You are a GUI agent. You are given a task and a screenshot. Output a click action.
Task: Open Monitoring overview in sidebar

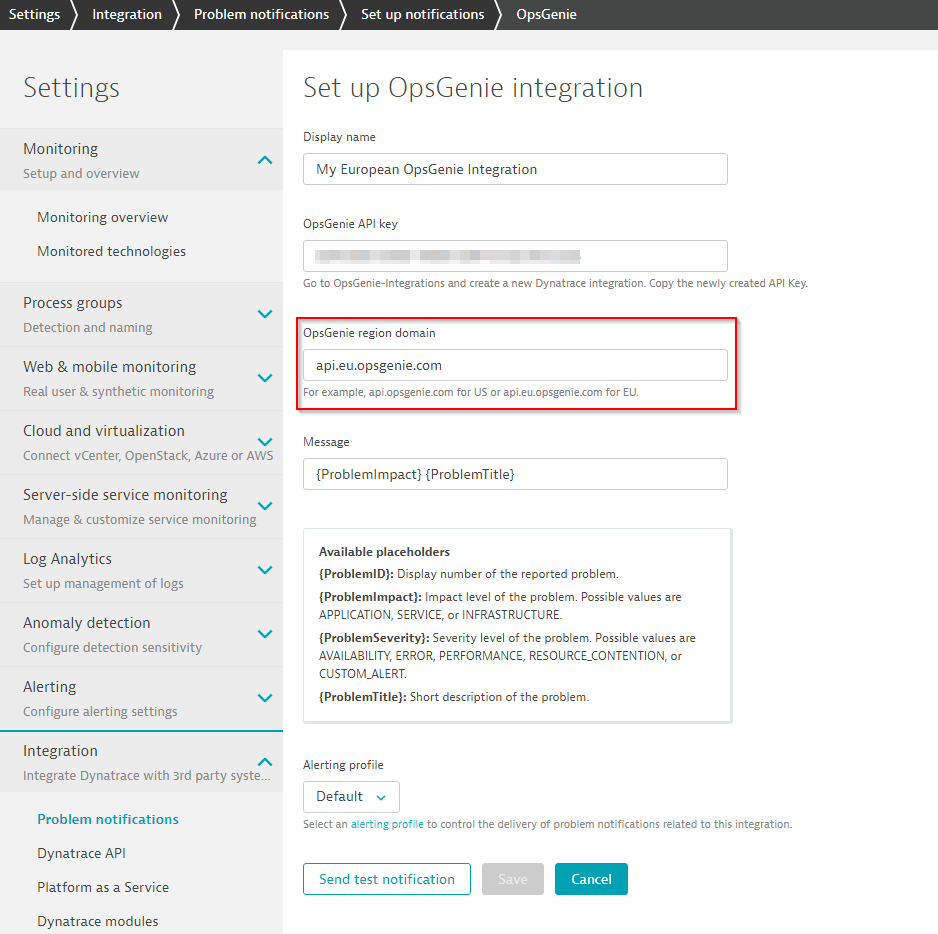[102, 217]
